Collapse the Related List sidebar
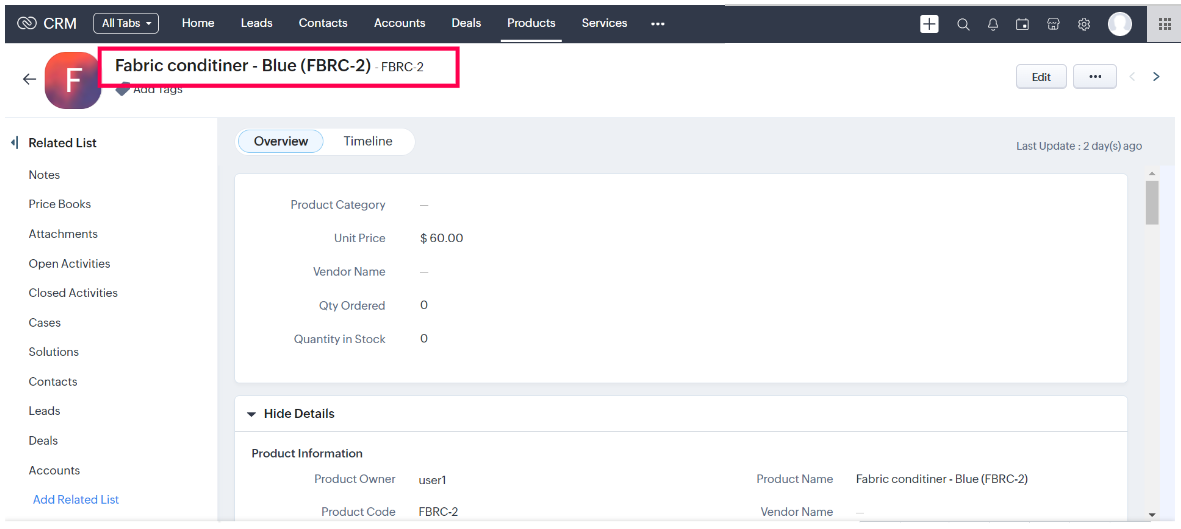1181x529 pixels. 14,143
